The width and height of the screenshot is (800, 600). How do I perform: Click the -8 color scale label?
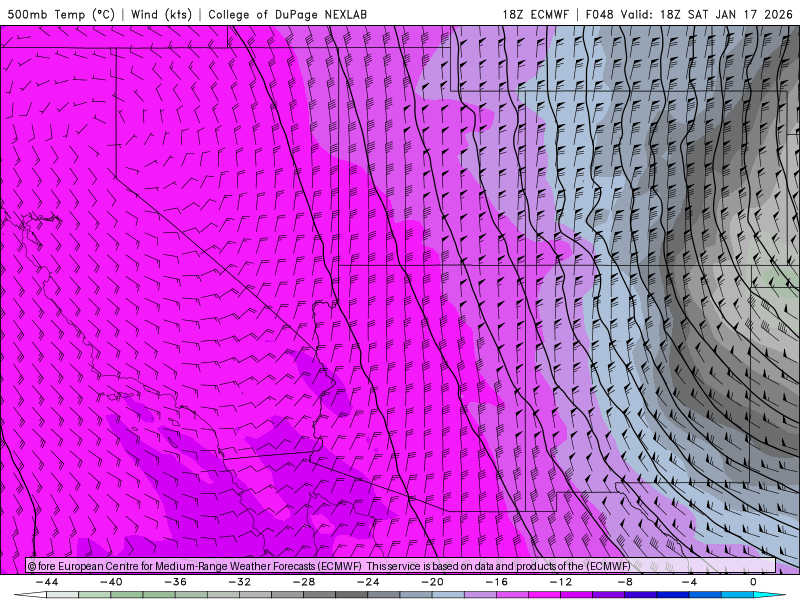(x=625, y=582)
